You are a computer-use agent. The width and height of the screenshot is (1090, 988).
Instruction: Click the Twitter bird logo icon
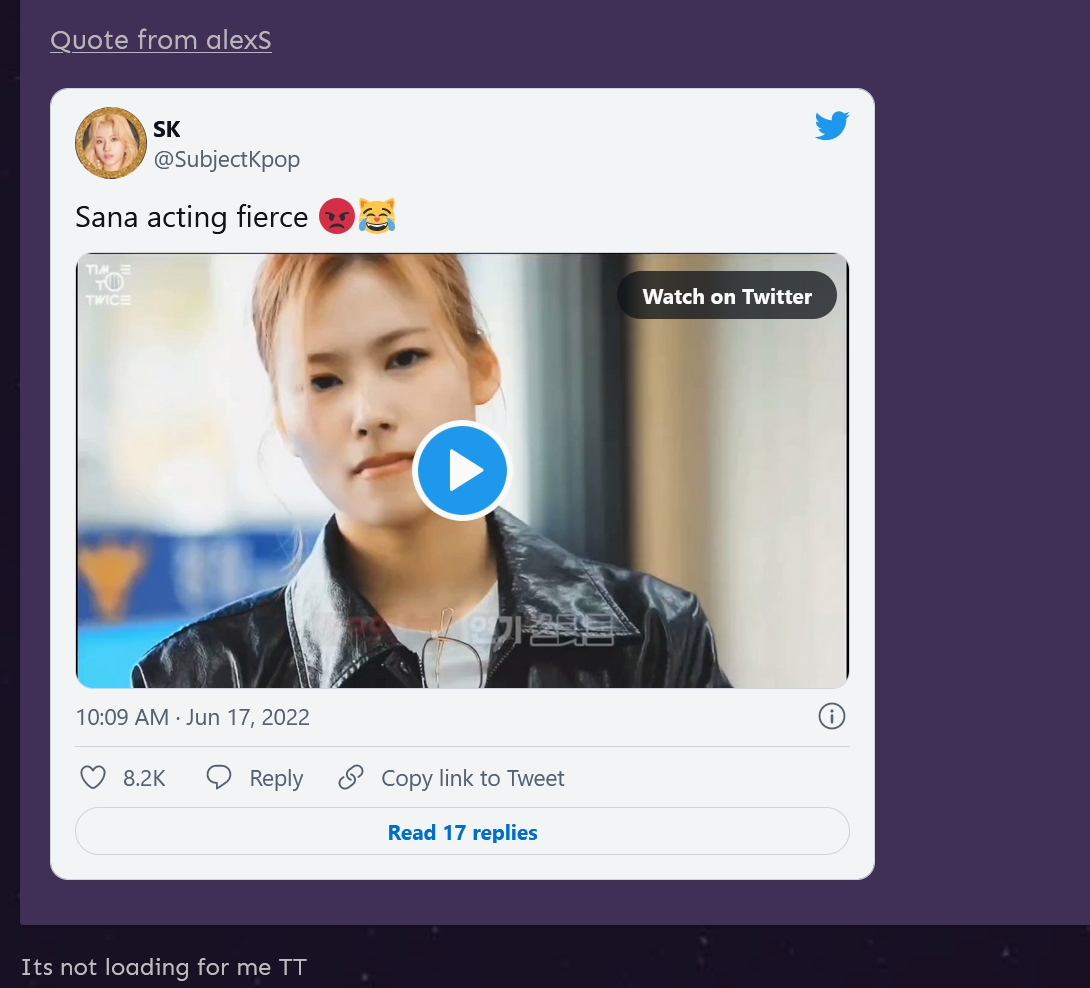[831, 126]
